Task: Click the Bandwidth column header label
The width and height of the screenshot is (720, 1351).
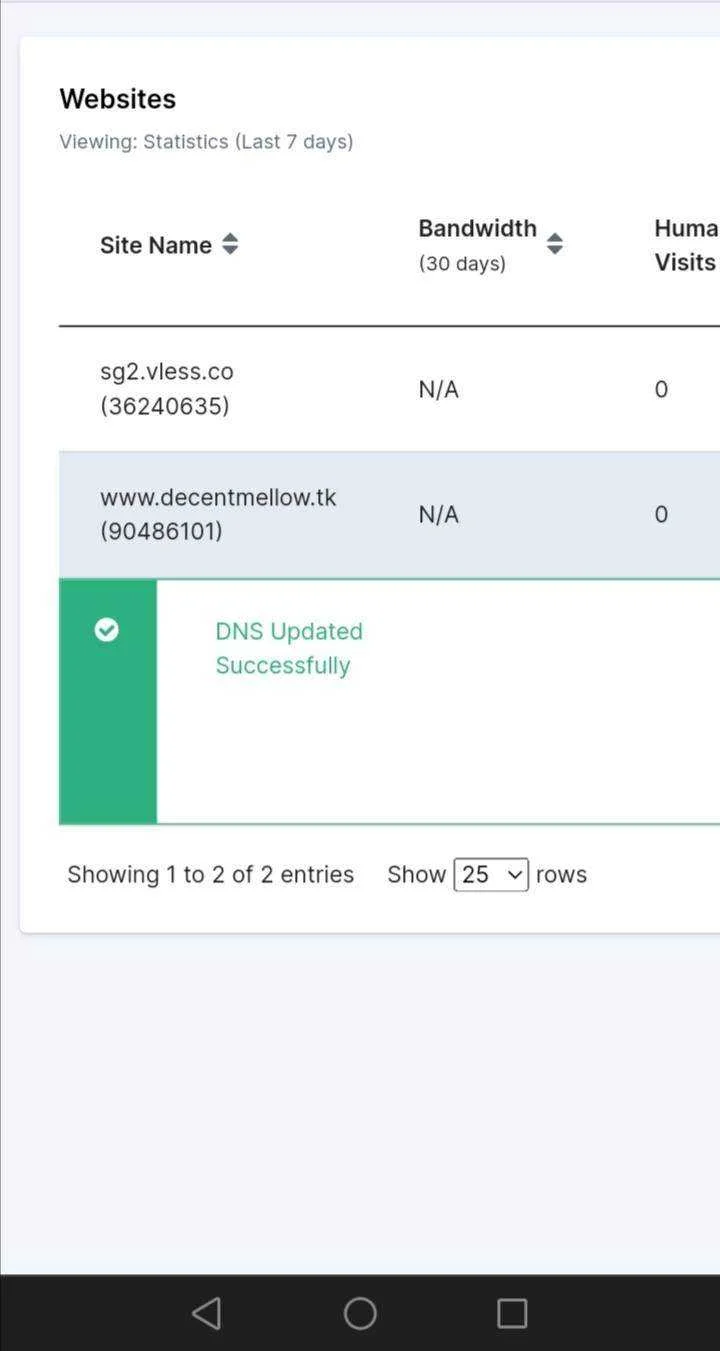Action: (478, 228)
